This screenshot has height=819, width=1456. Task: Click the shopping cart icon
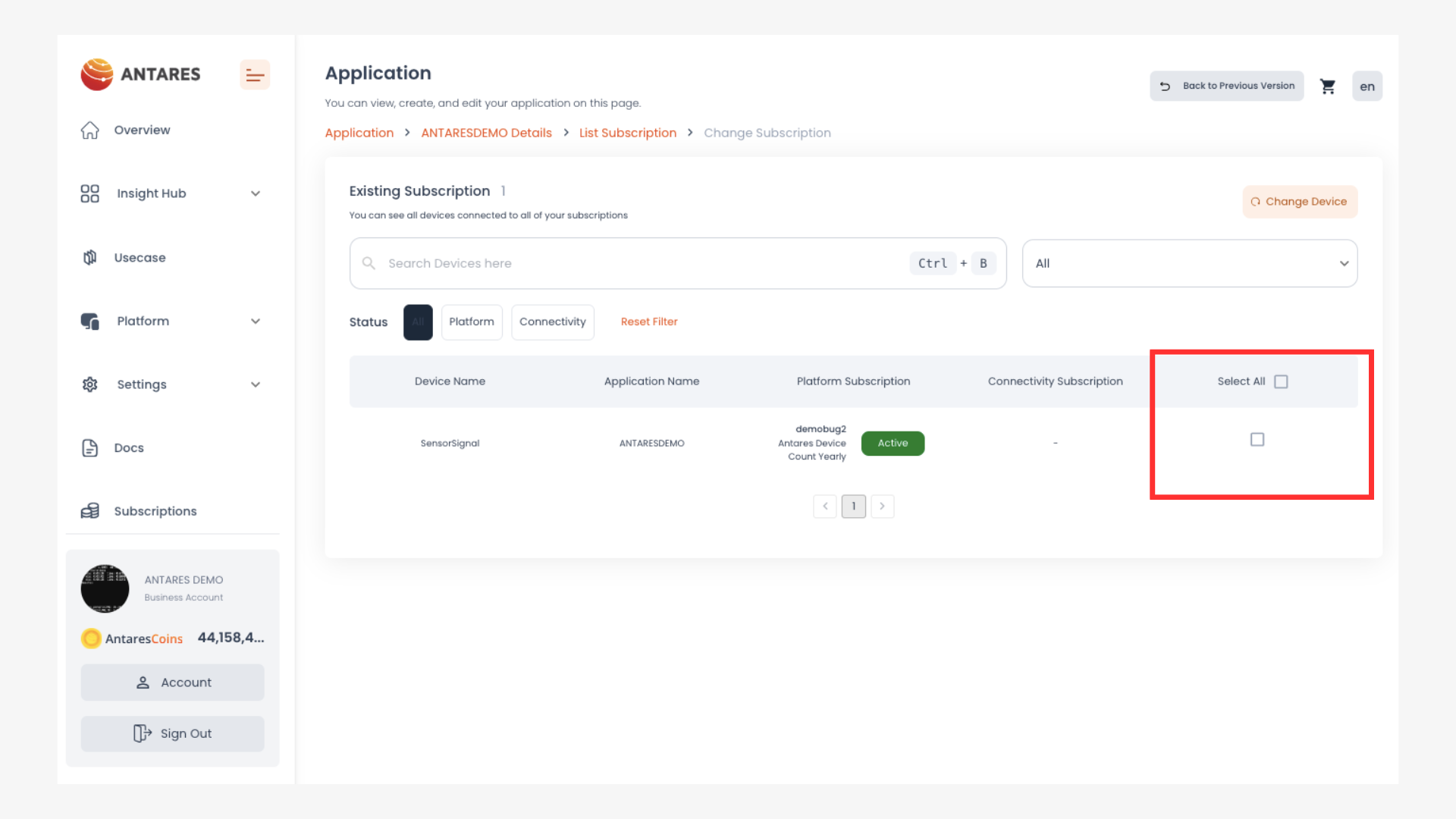pyautogui.click(x=1327, y=86)
